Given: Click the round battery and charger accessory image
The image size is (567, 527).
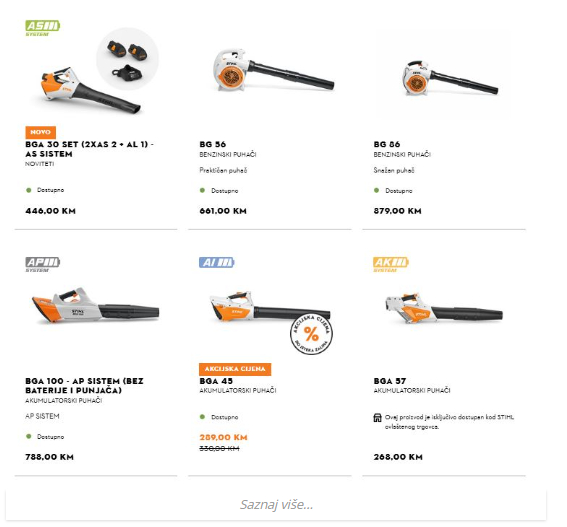Looking at the screenshot, I should 127,59.
